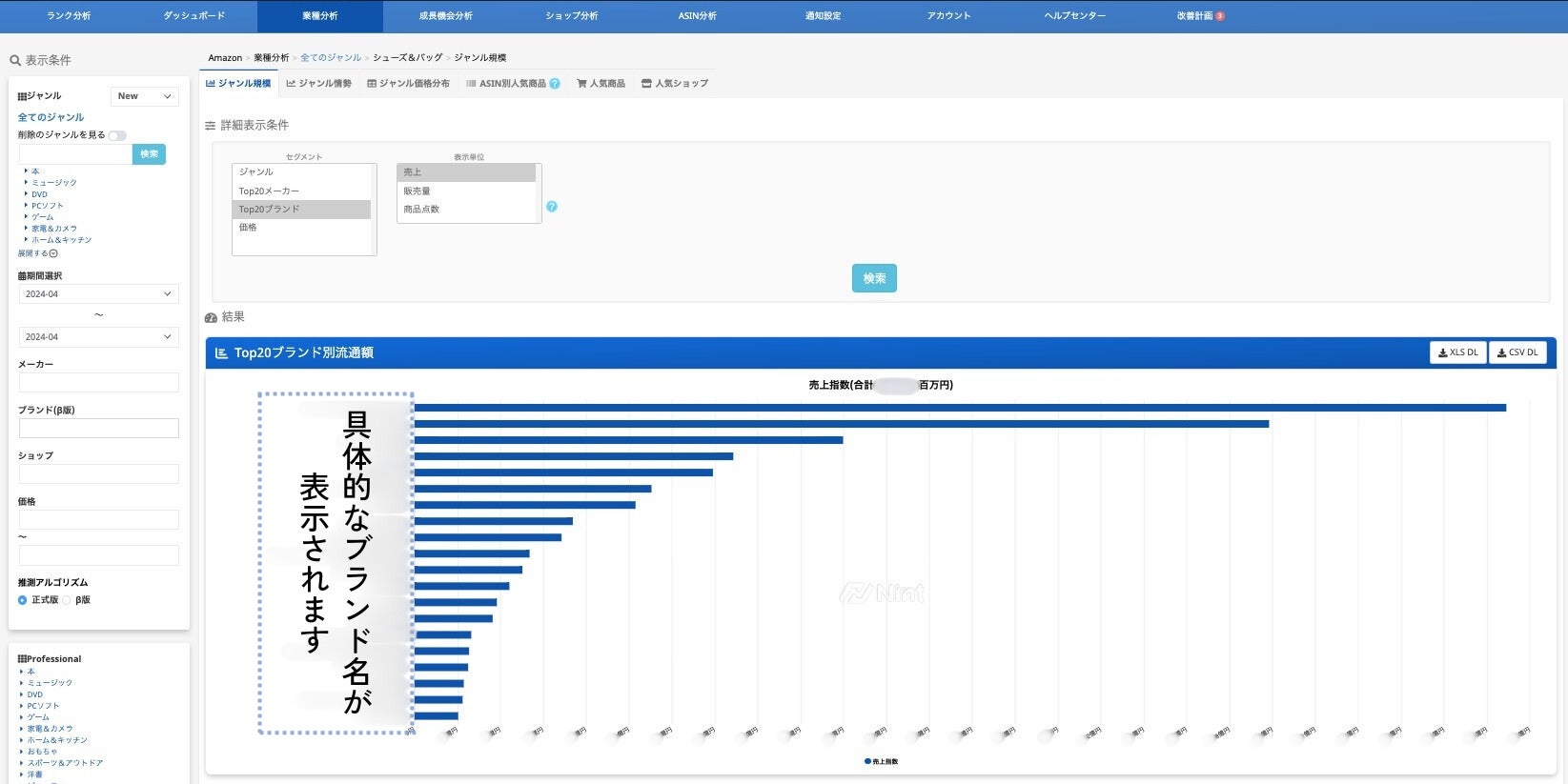Switch to ジャンル価格分布 tab

tap(408, 84)
